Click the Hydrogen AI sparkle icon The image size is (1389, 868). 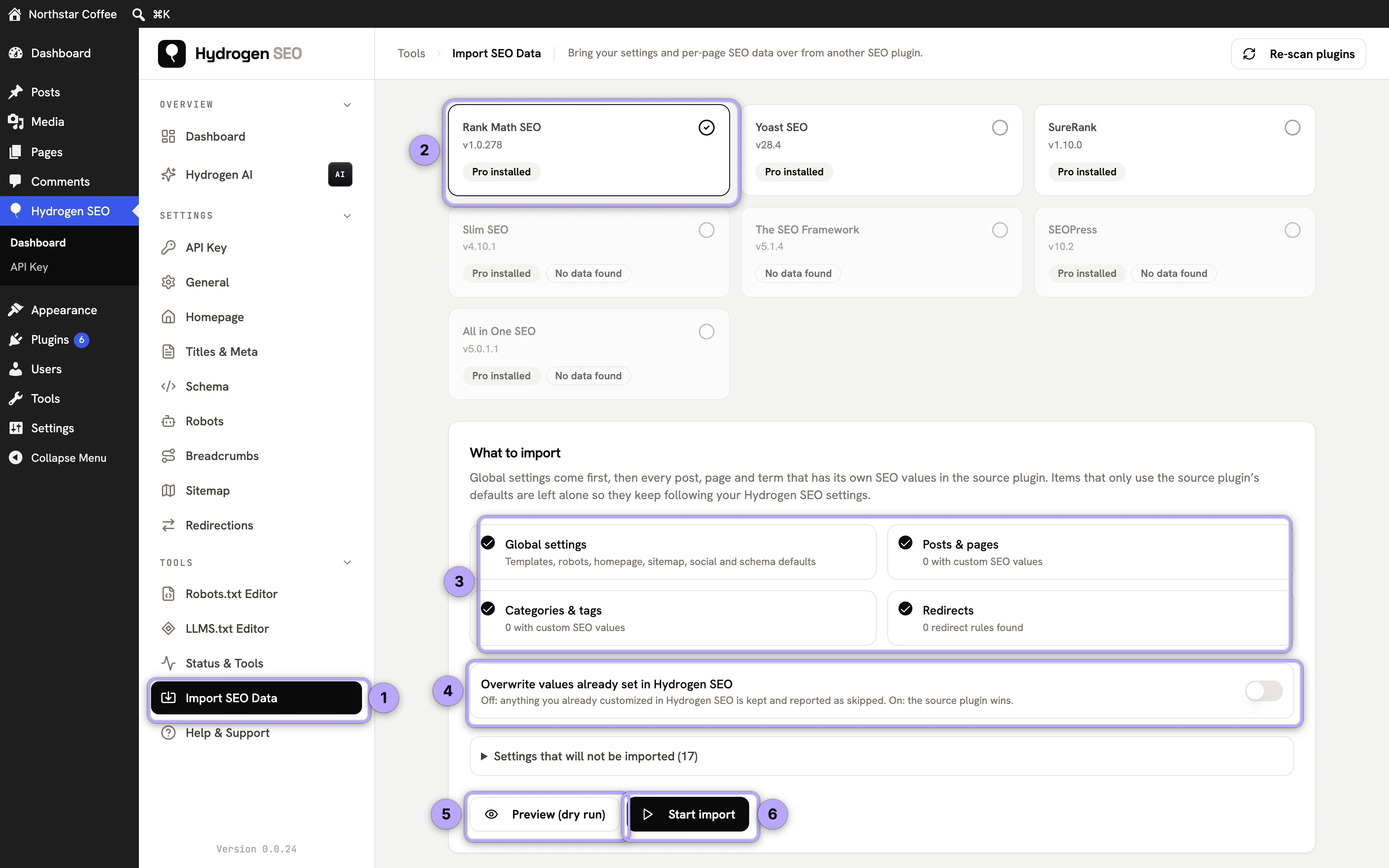click(168, 174)
